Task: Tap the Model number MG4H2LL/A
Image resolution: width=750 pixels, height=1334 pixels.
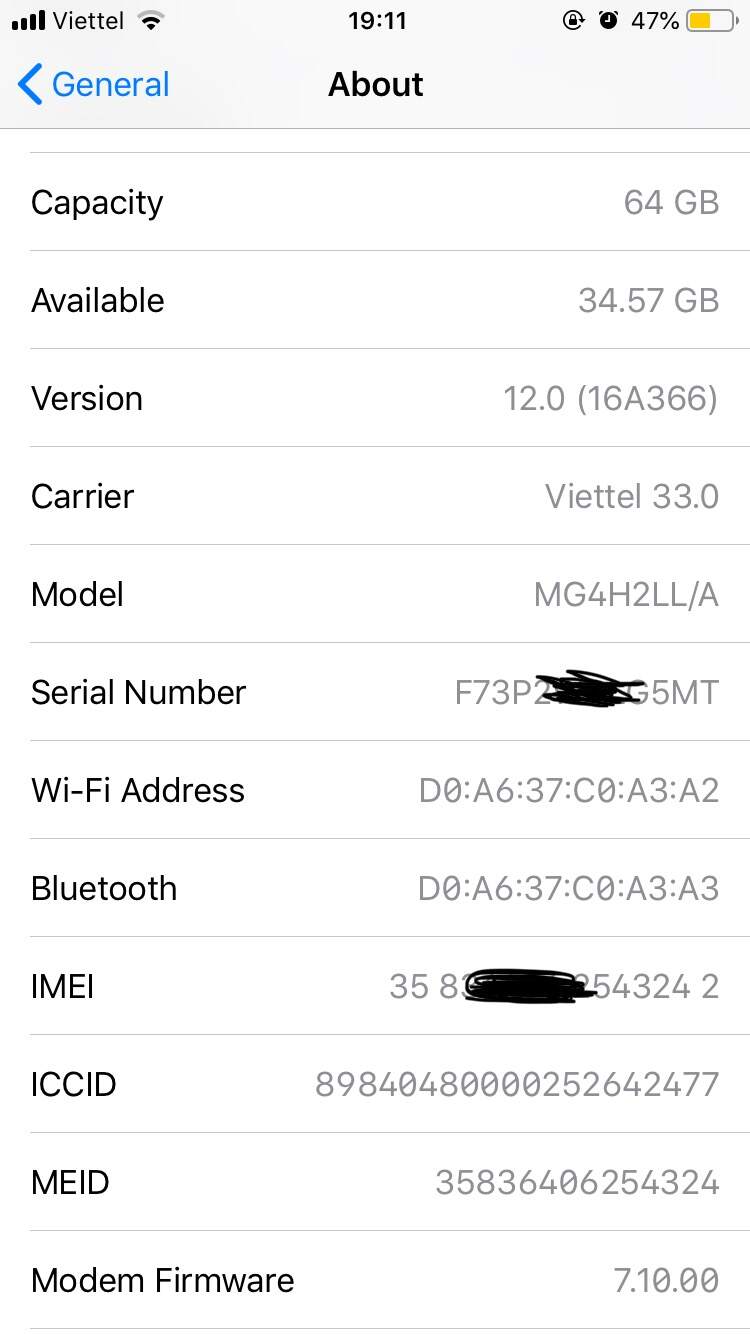Action: pyautogui.click(x=626, y=594)
